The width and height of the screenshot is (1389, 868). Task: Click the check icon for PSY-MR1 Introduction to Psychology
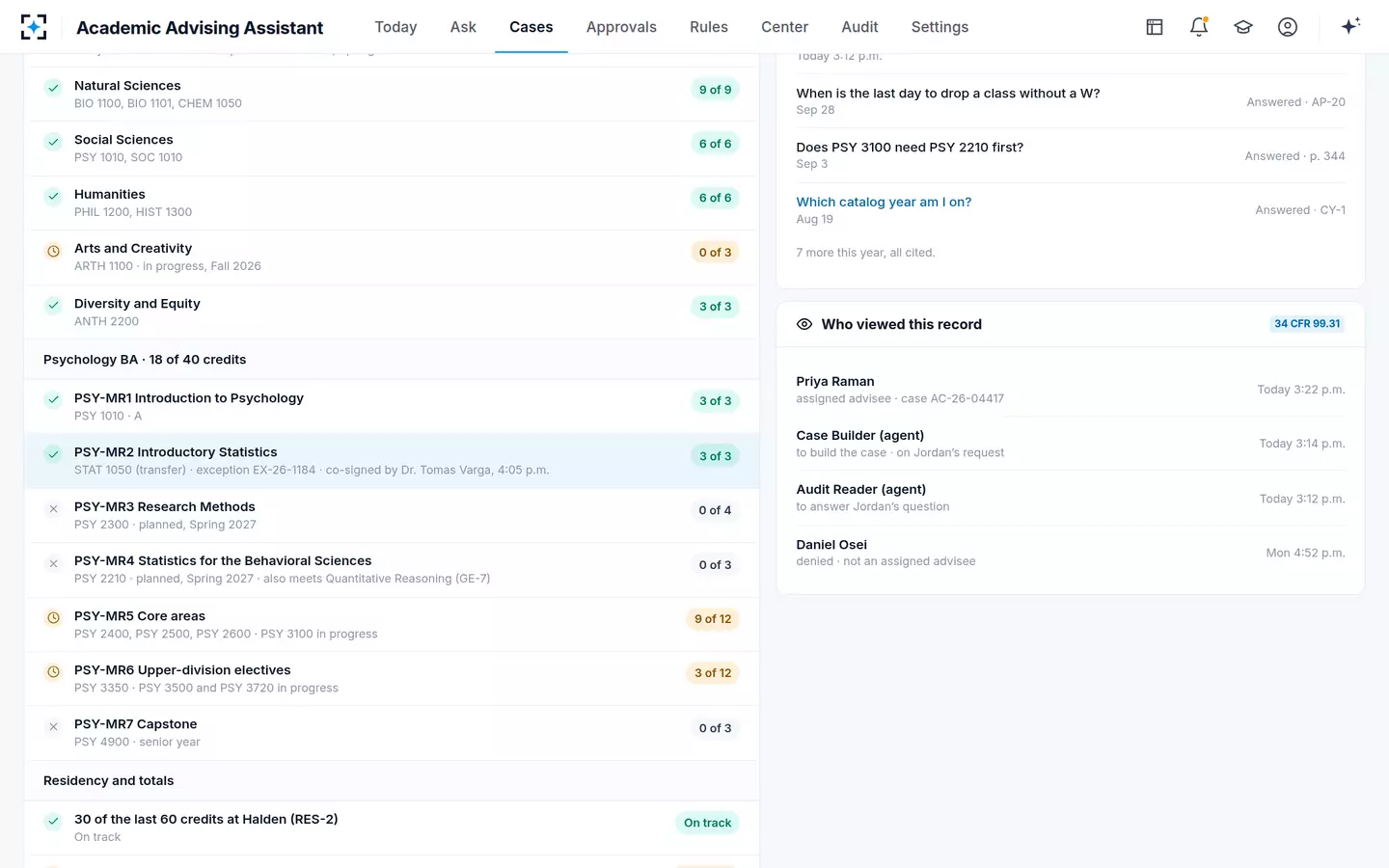54,399
